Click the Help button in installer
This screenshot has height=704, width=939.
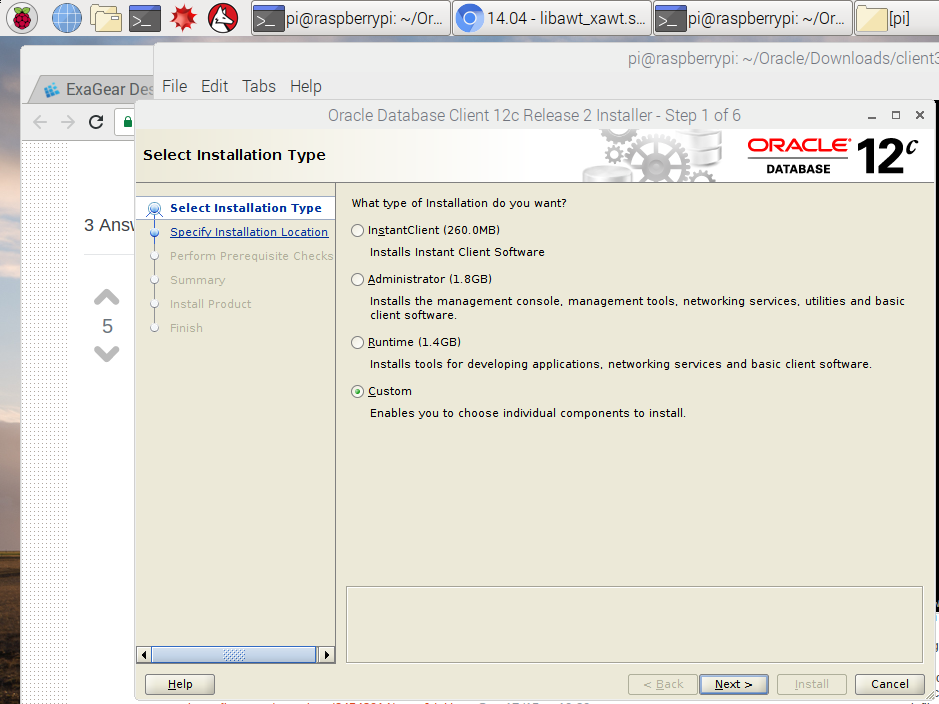[180, 684]
